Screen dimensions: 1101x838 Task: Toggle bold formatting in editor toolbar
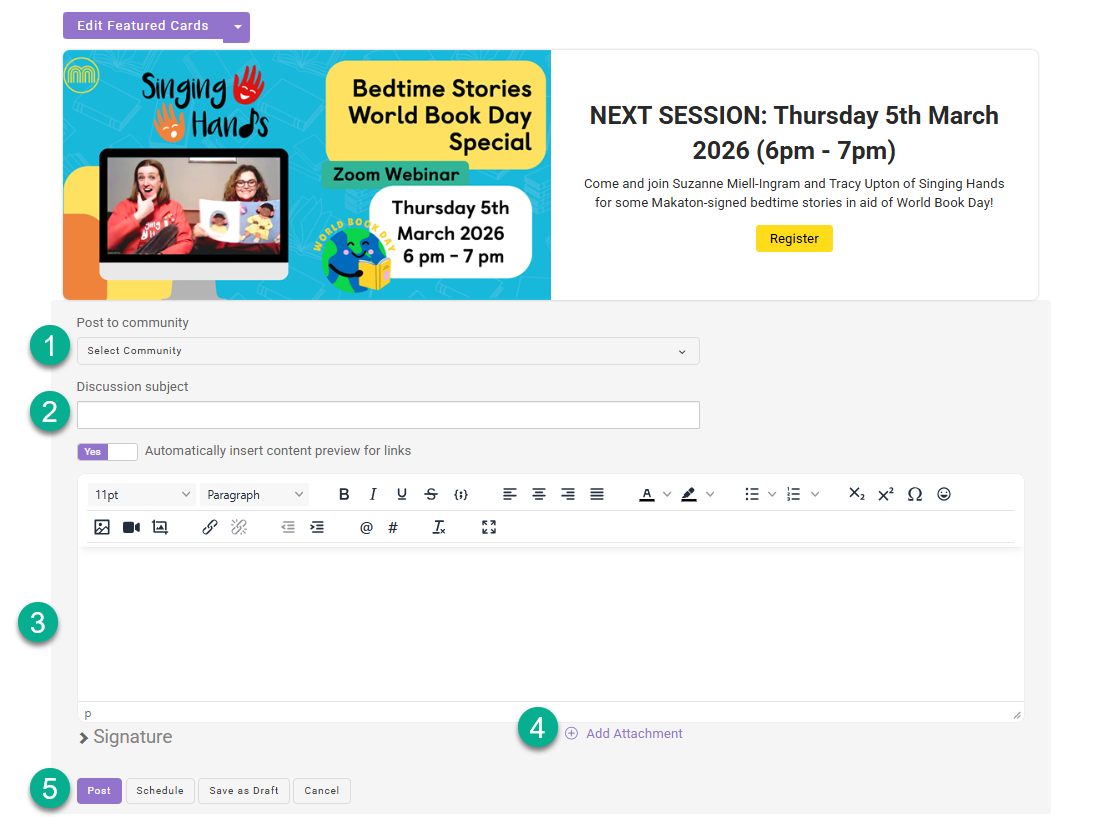344,495
